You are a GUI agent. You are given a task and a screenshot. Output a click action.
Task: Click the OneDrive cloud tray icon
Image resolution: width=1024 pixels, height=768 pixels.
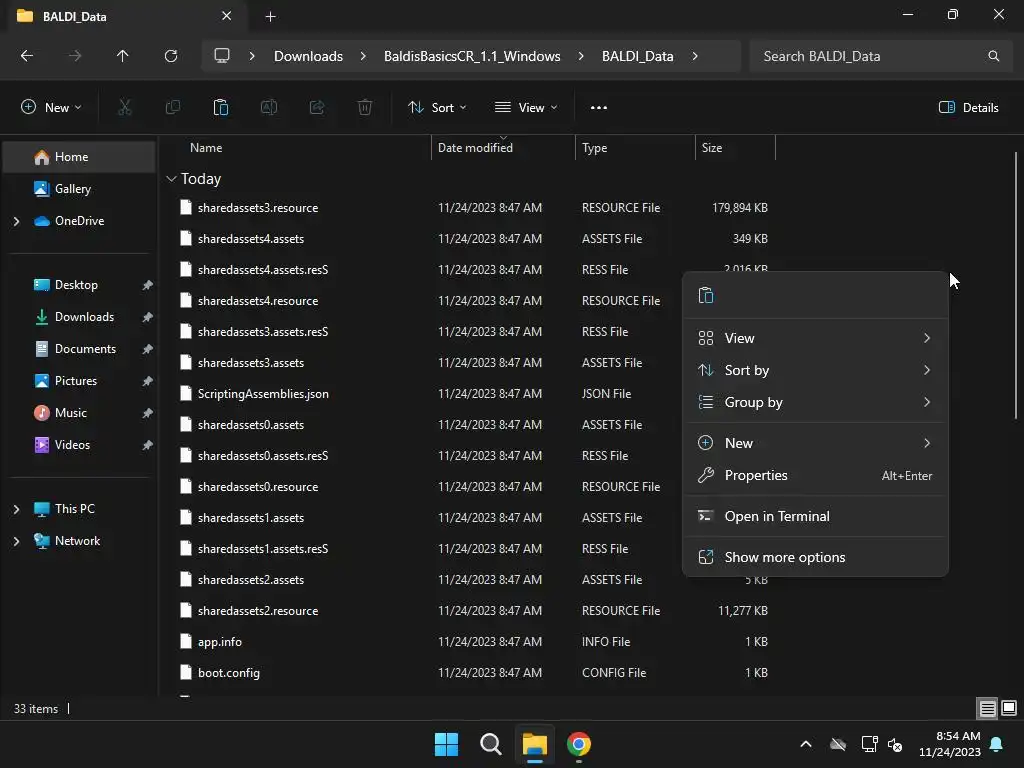pyautogui.click(x=838, y=744)
